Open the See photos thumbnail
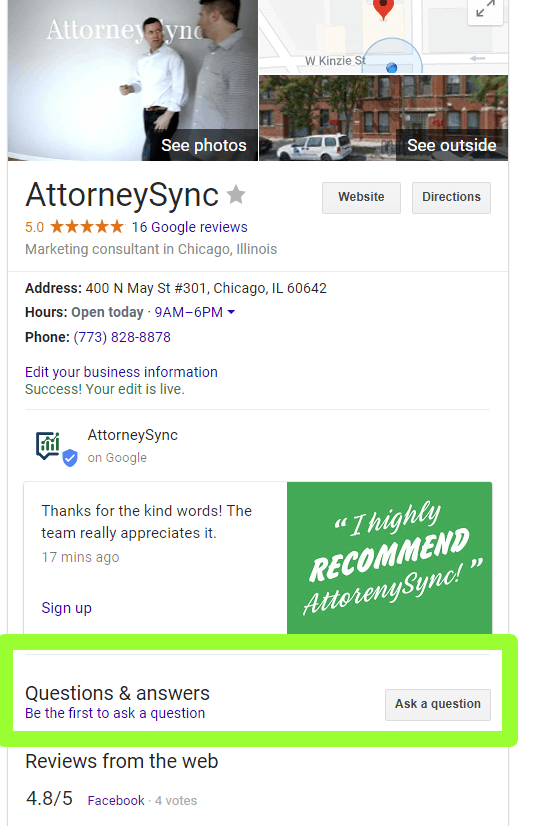This screenshot has height=826, width=545. (133, 80)
